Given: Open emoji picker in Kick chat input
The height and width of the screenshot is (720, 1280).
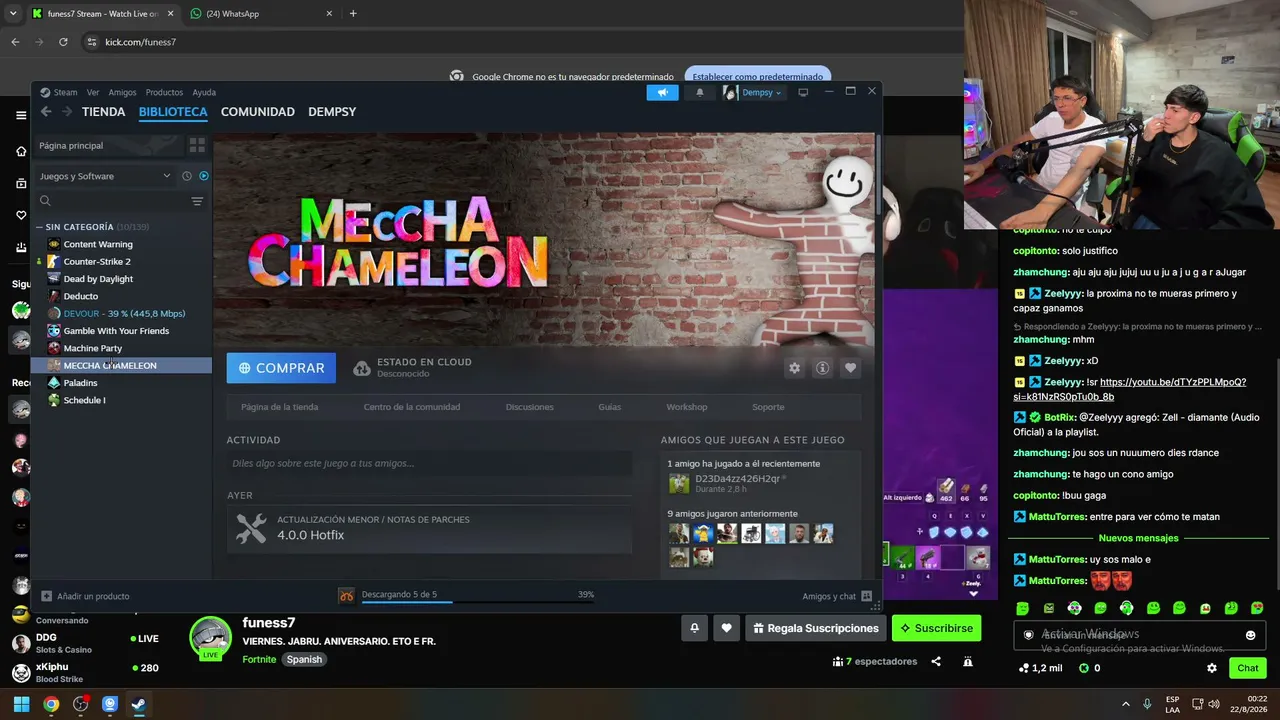Looking at the screenshot, I should coord(1250,635).
